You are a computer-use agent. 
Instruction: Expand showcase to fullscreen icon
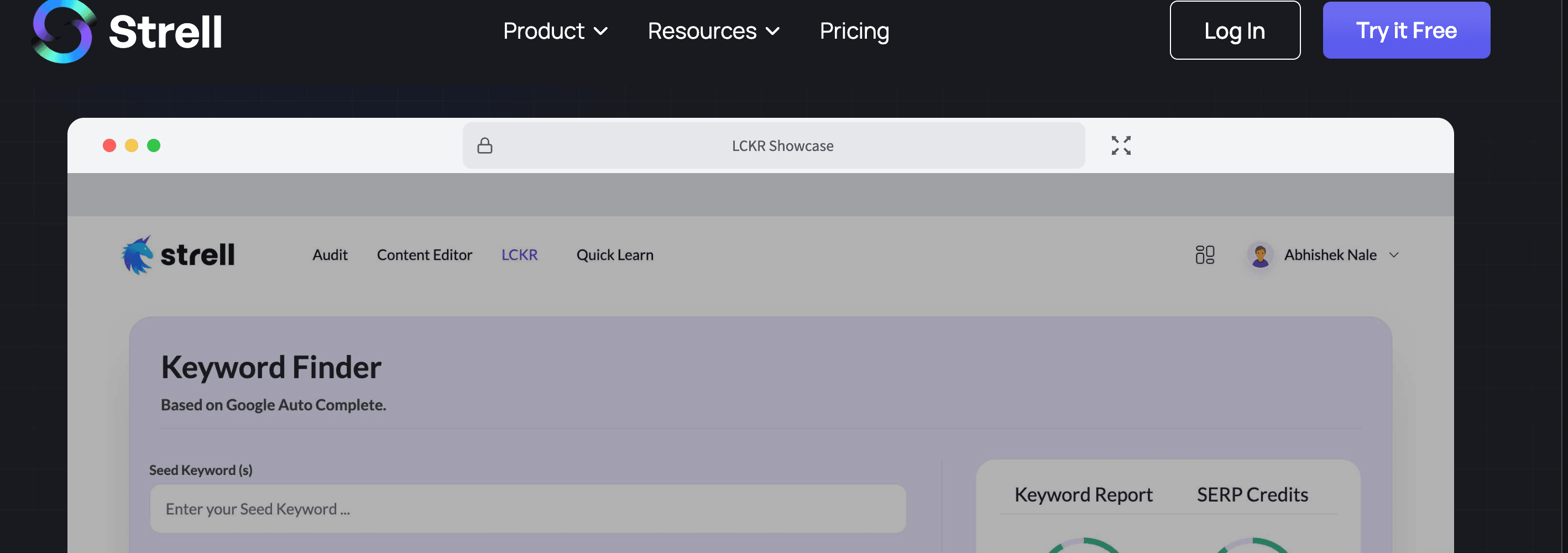pos(1121,145)
